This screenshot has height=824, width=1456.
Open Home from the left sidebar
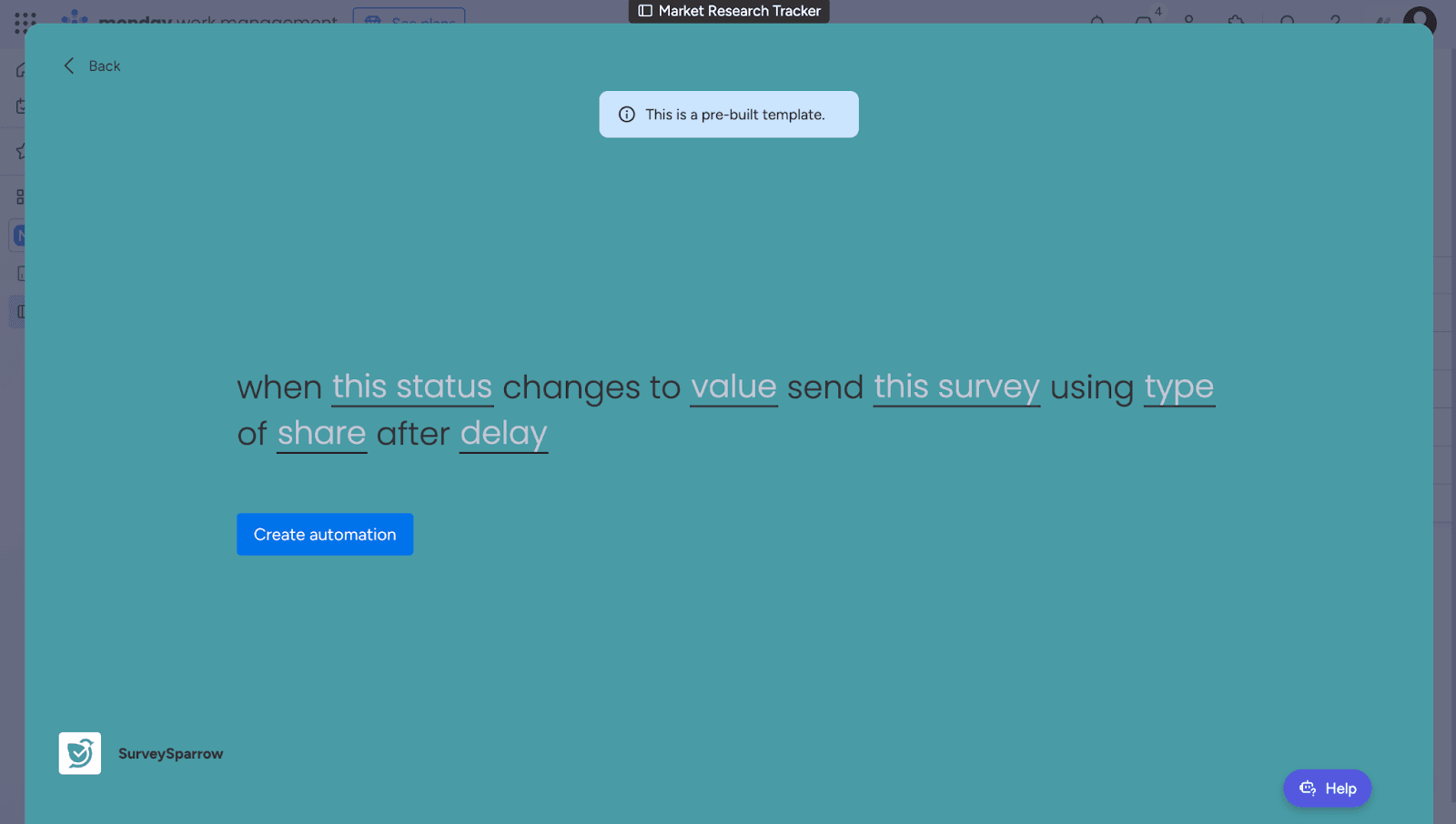tap(20, 70)
